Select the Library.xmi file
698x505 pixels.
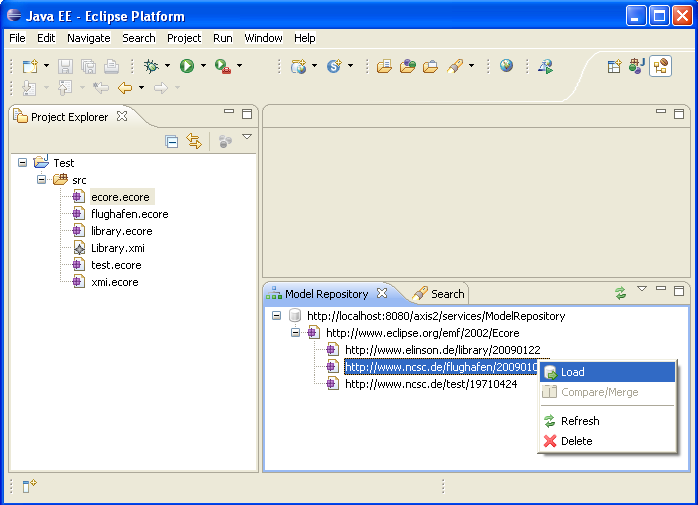[118, 248]
